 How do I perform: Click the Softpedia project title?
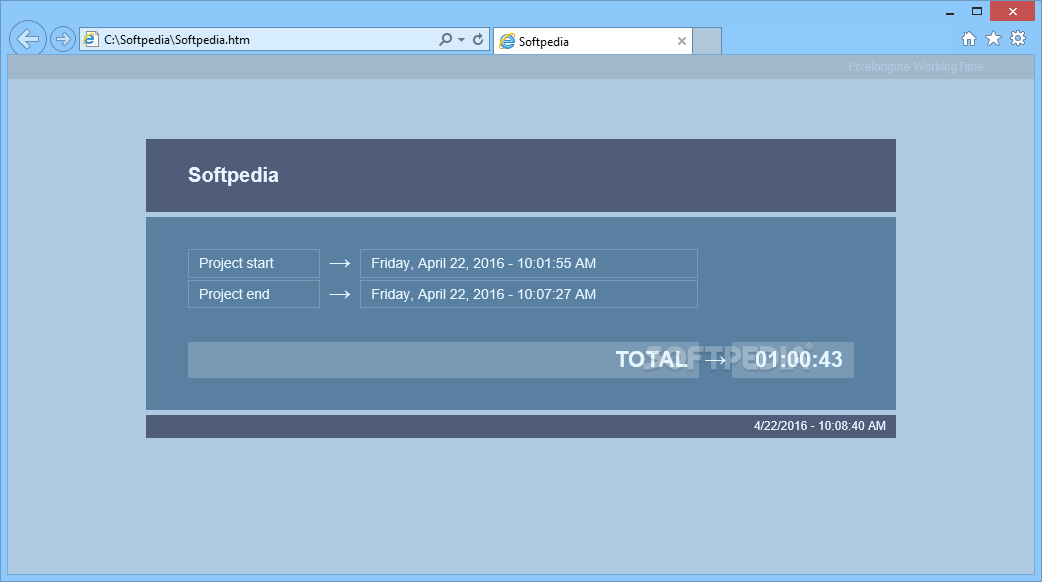[233, 175]
